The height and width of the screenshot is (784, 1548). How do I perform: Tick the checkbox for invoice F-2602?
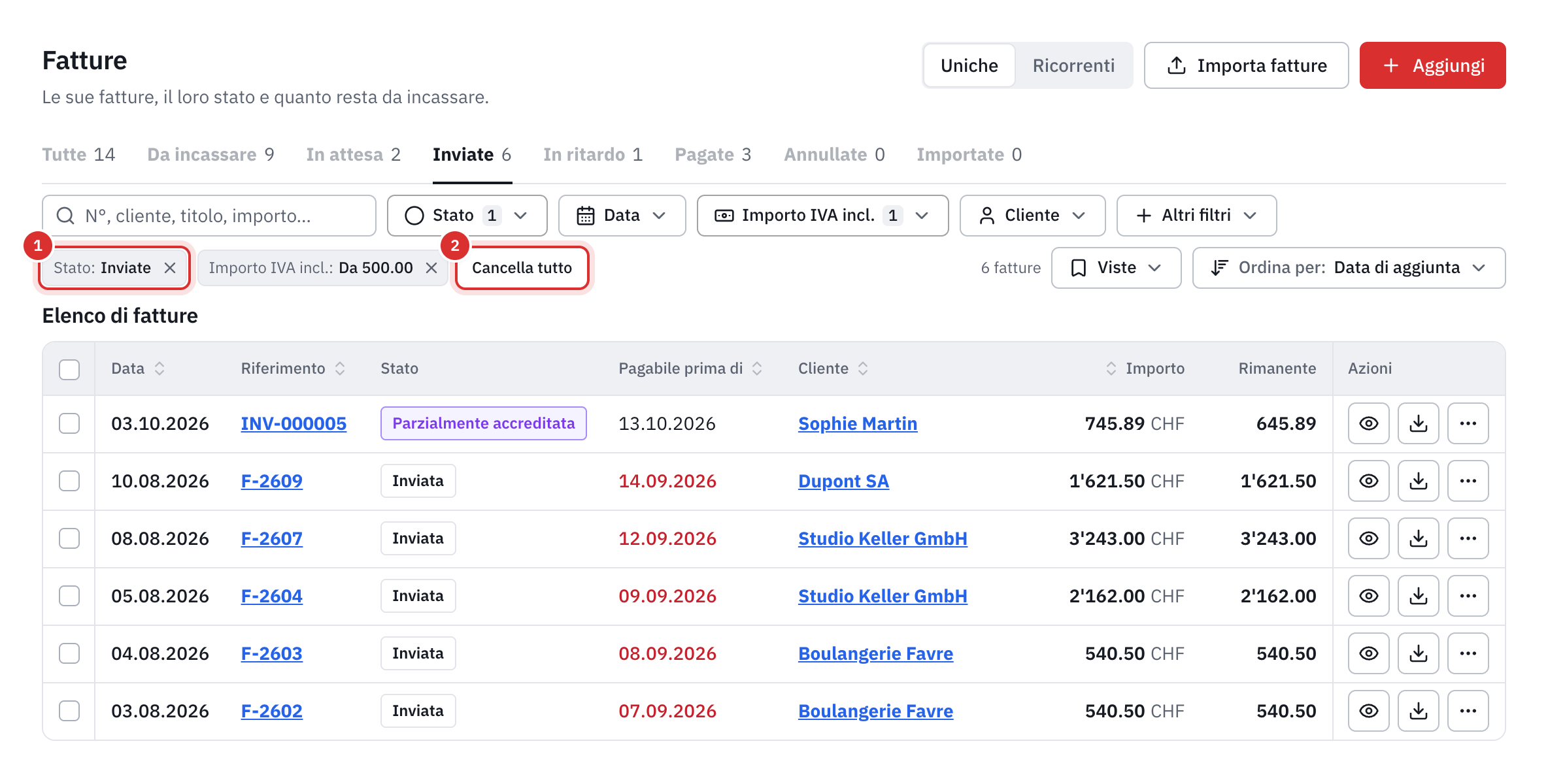(x=69, y=711)
